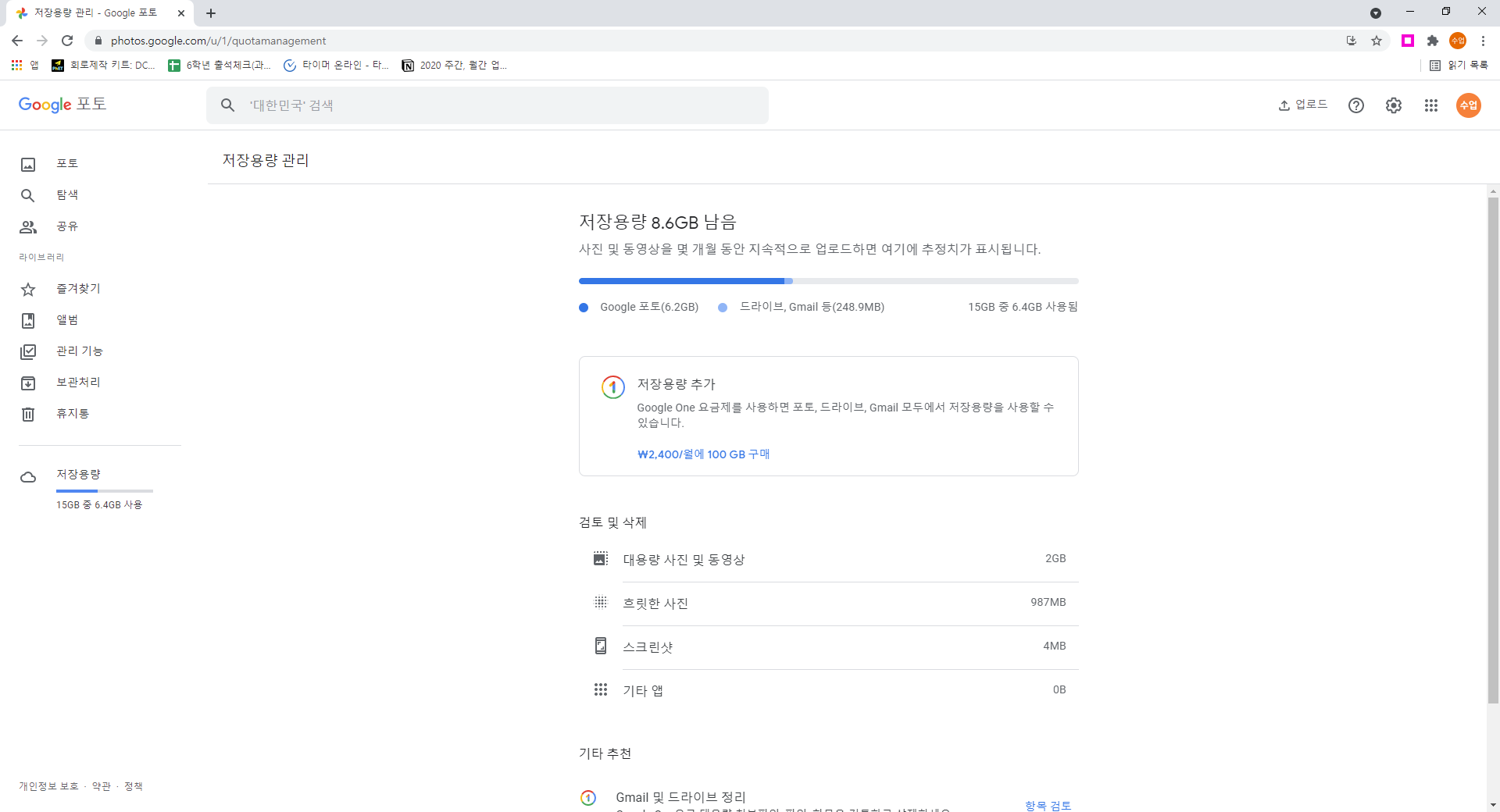Click the 2GB size value

click(x=1055, y=558)
